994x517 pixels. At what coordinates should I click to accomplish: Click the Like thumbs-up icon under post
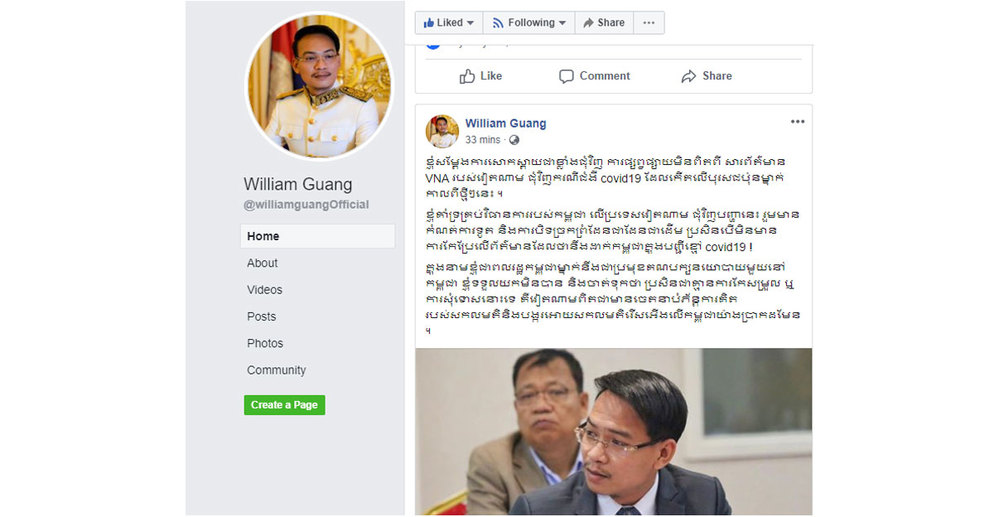[x=467, y=77]
